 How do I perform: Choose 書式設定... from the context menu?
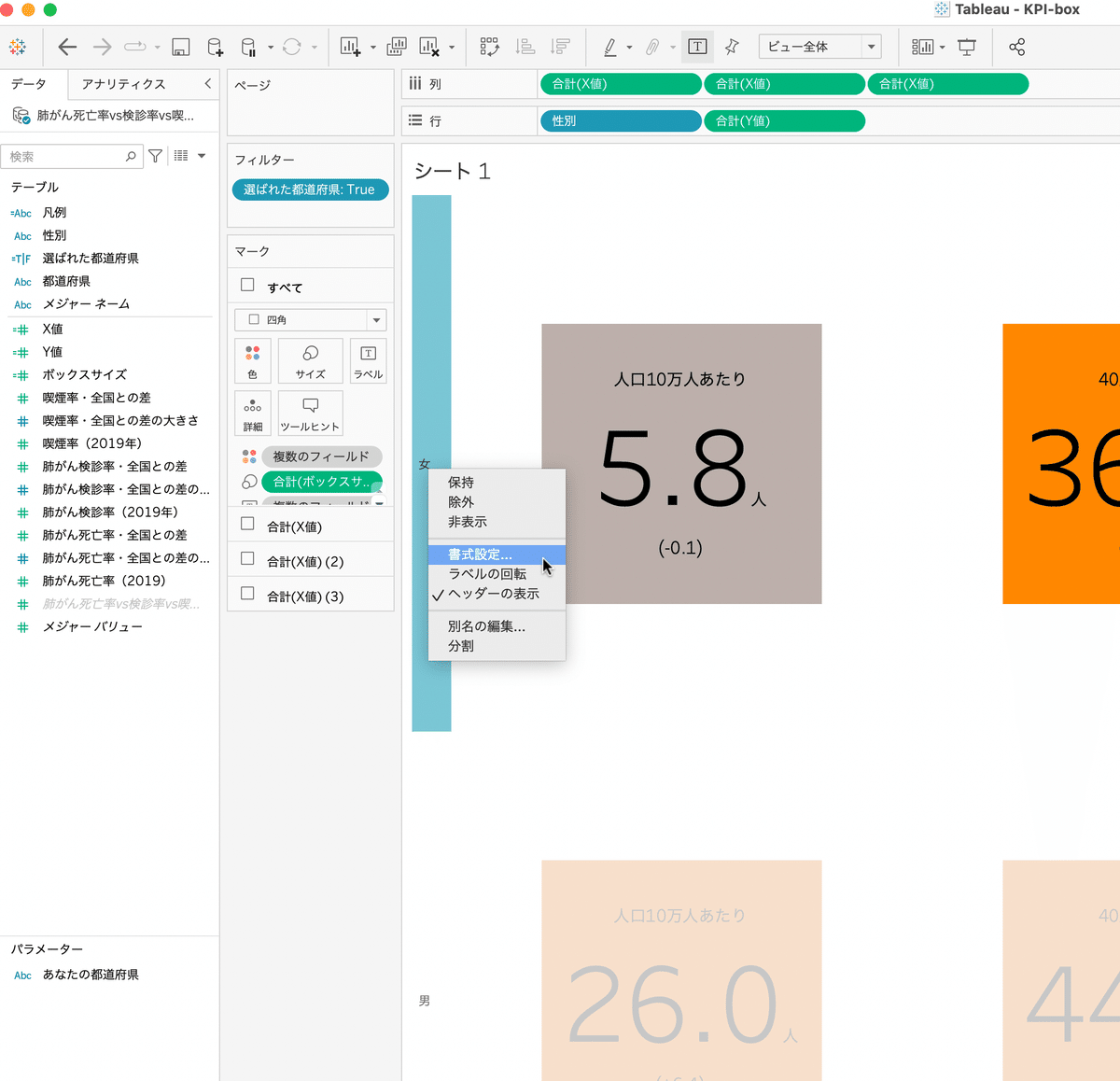coord(497,555)
